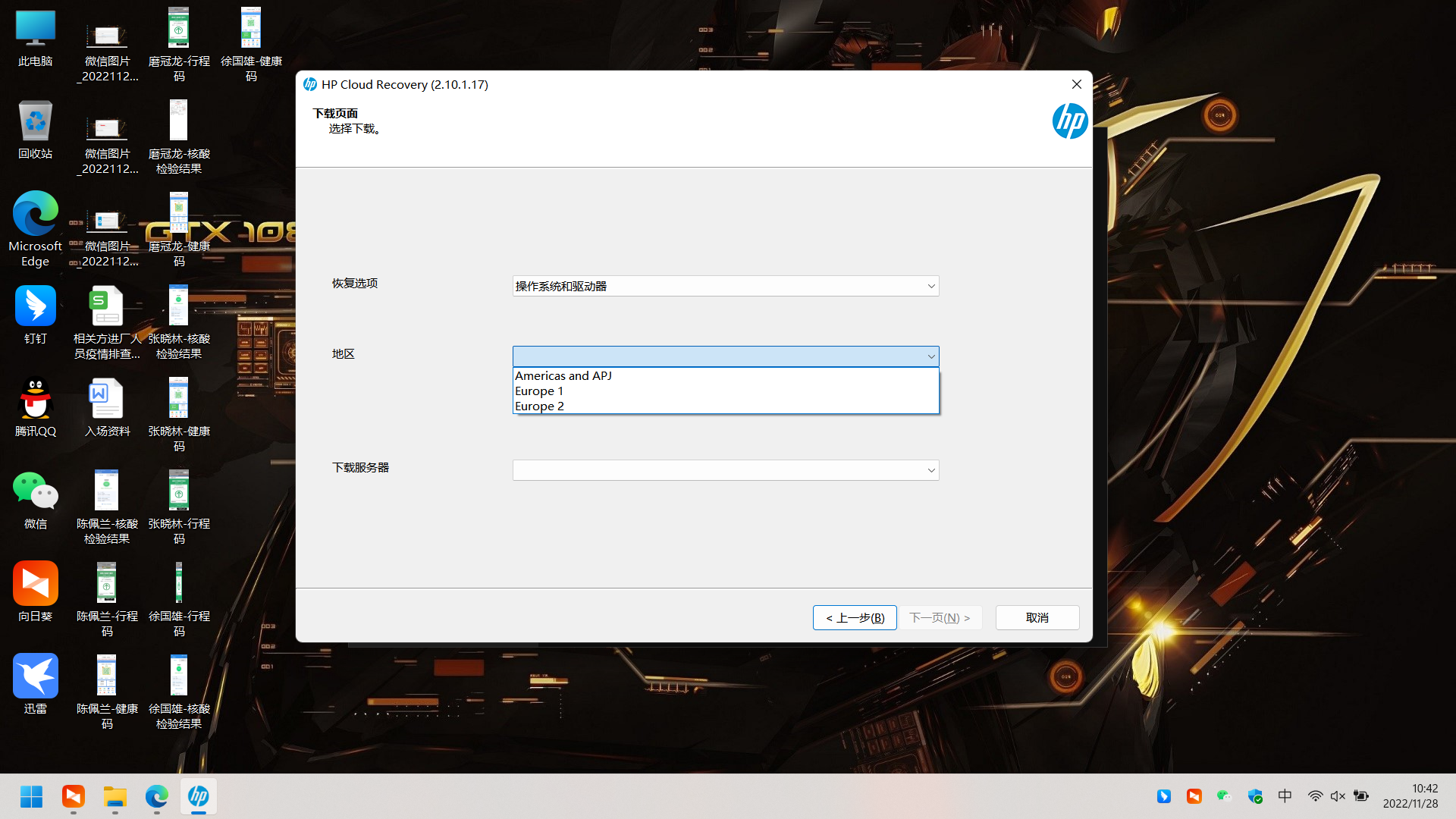Open WeChat from the system tray
Screen dimensions: 1456x819
1225,796
